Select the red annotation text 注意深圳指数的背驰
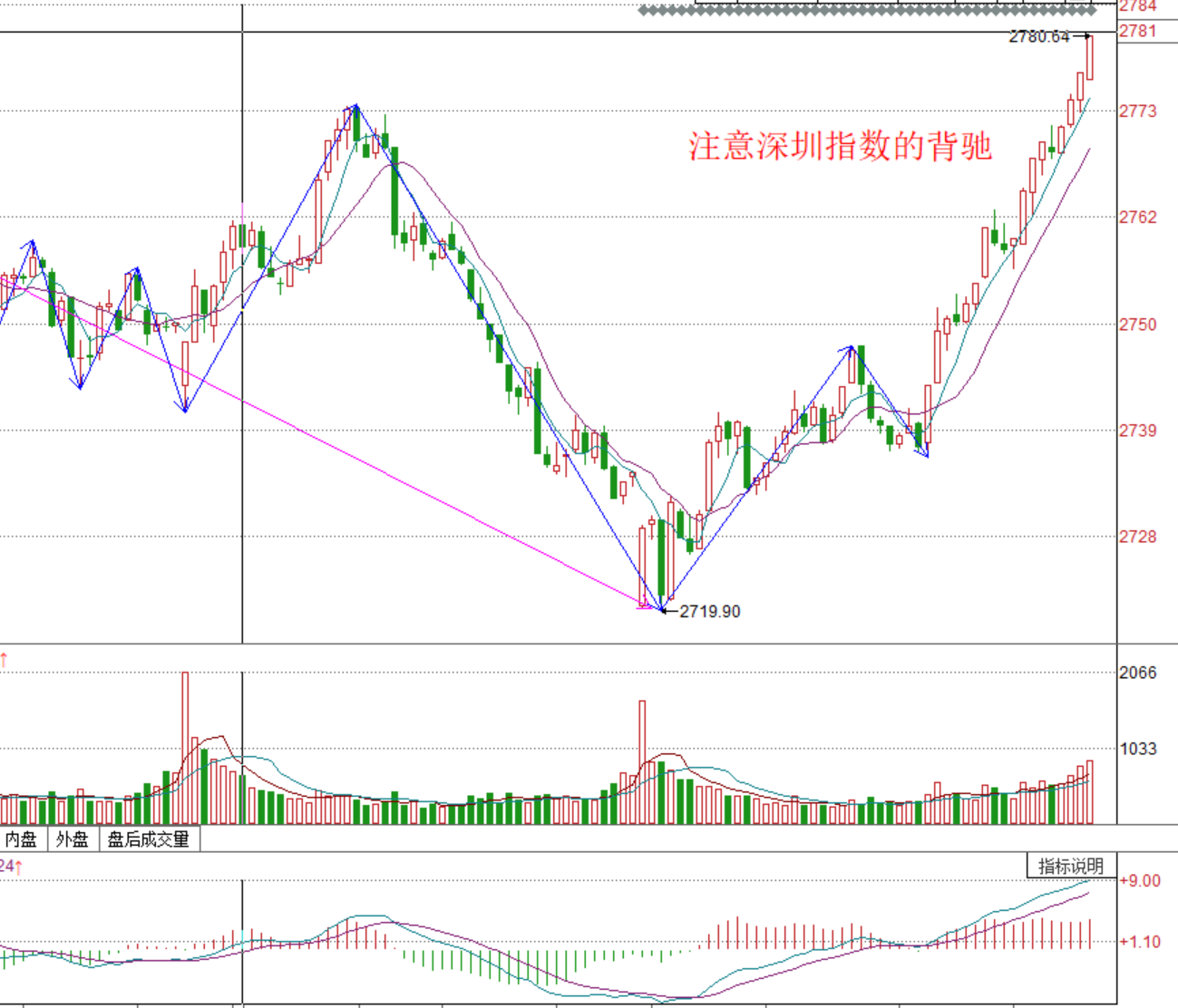 [840, 147]
